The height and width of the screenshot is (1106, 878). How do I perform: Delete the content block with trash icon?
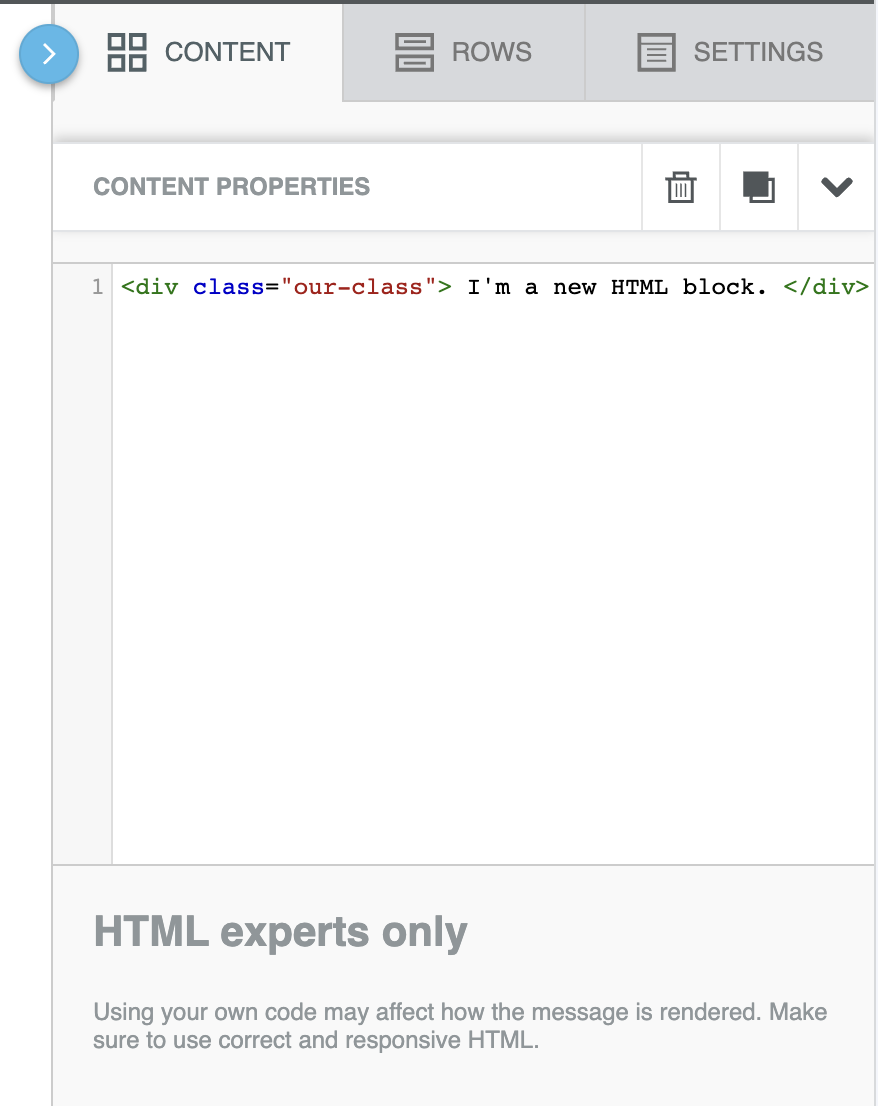(681, 187)
